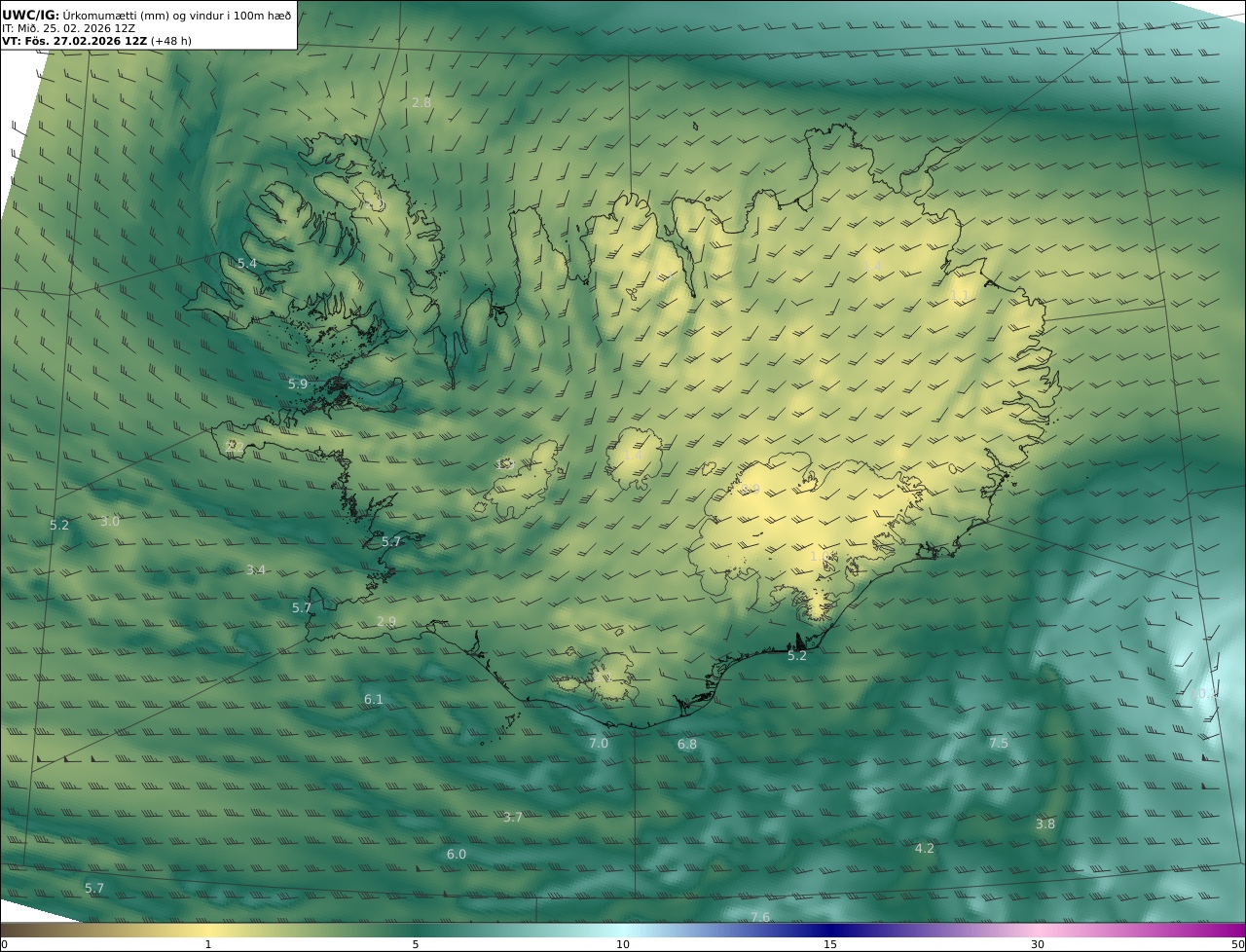The height and width of the screenshot is (952, 1246).
Task: Click the initial time line "IT: Mið. 25. 02. 2026 12Z"
Action: pos(69,28)
